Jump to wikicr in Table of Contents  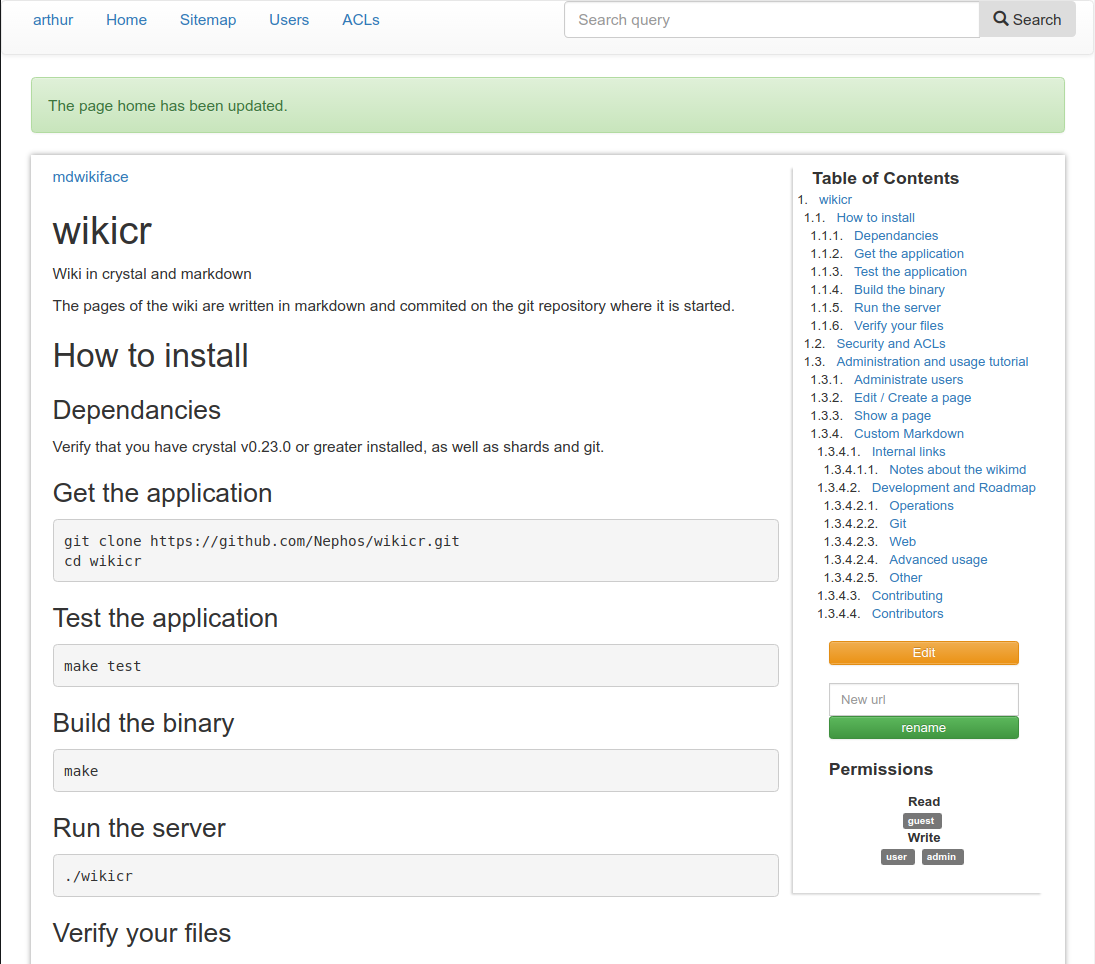835,200
